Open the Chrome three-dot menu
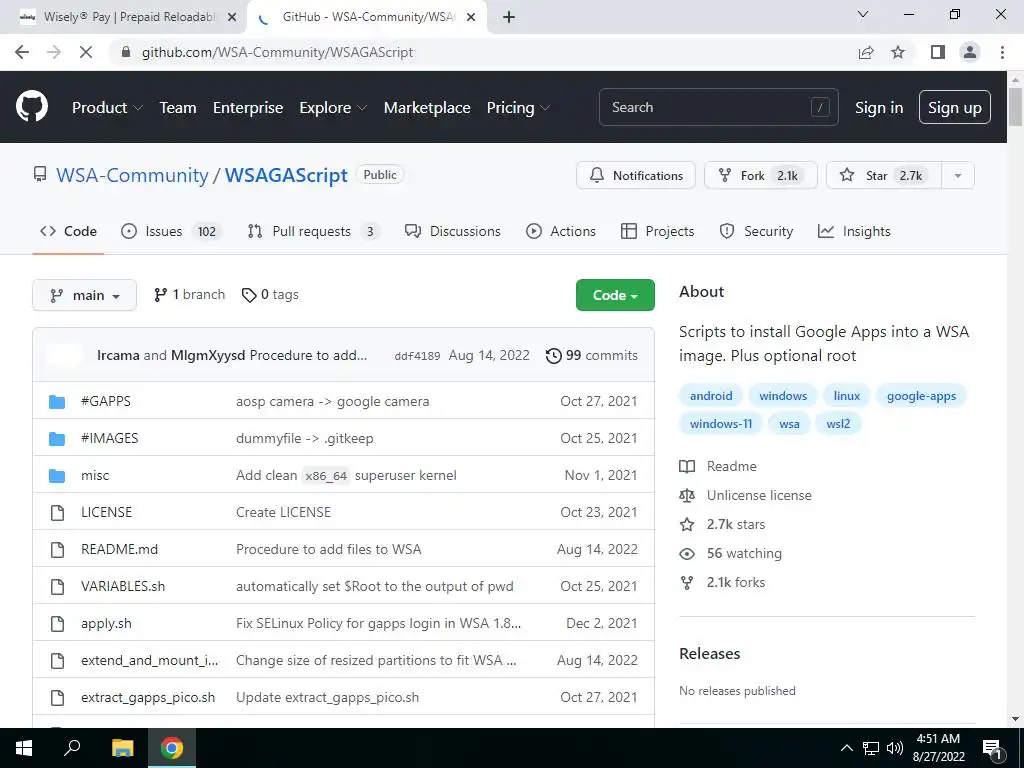 click(1002, 52)
